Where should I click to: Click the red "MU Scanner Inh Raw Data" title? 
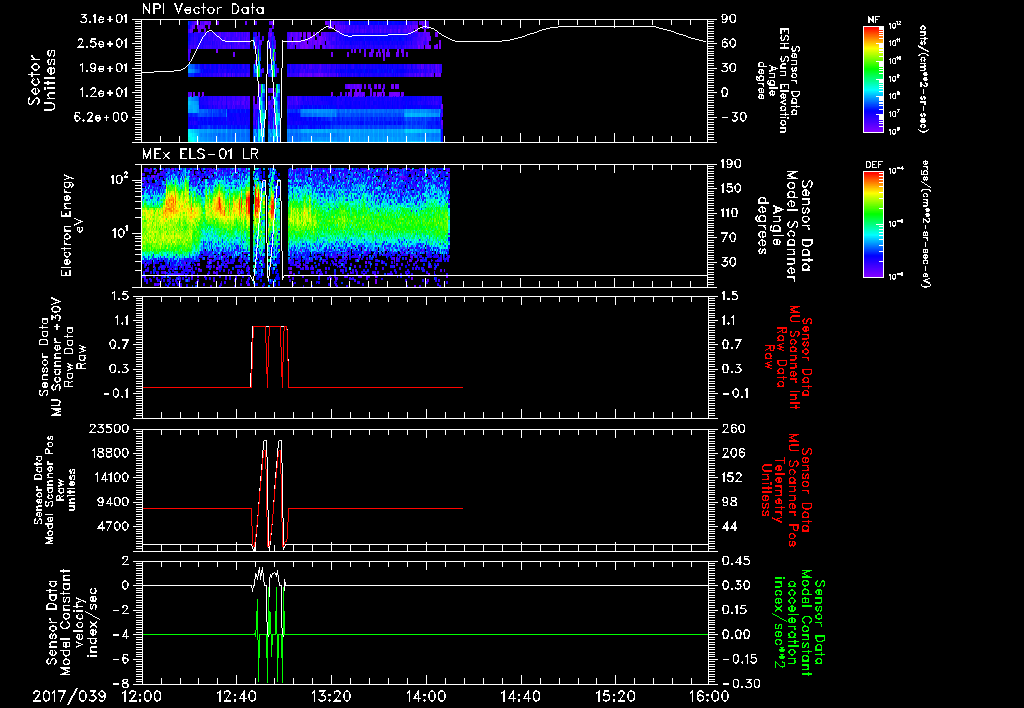pyautogui.click(x=786, y=357)
